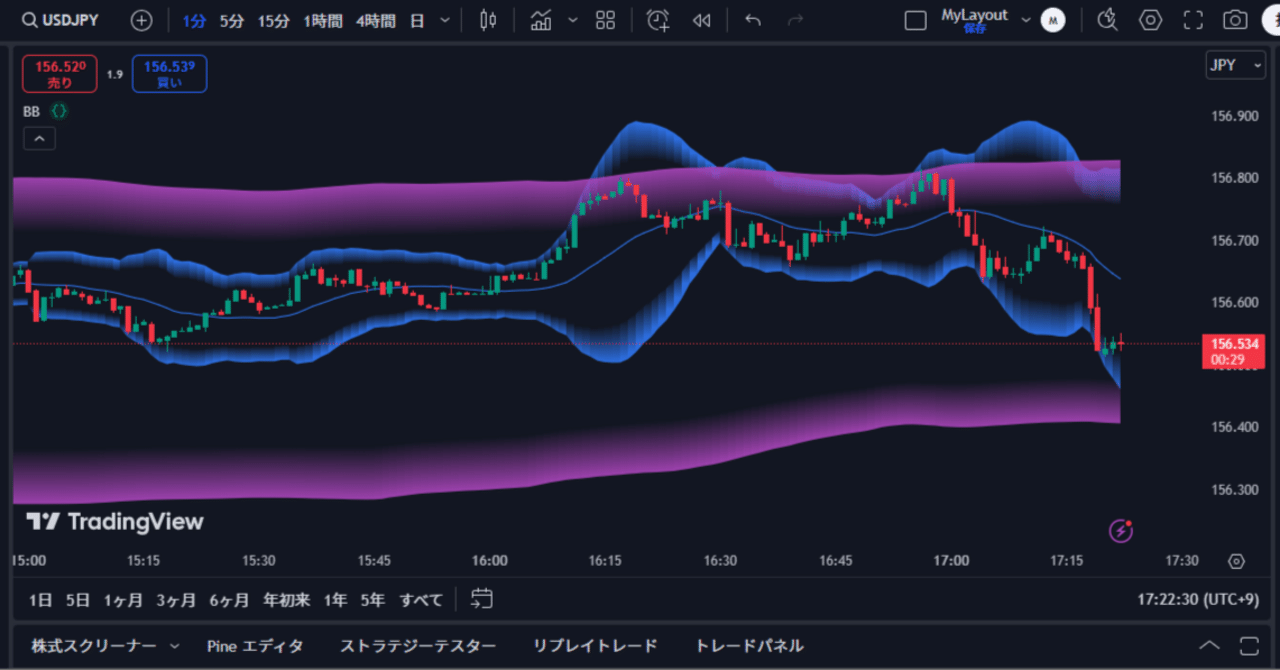This screenshot has width=1280, height=670.
Task: Take a chart snapshot with camera icon
Action: point(1235,20)
